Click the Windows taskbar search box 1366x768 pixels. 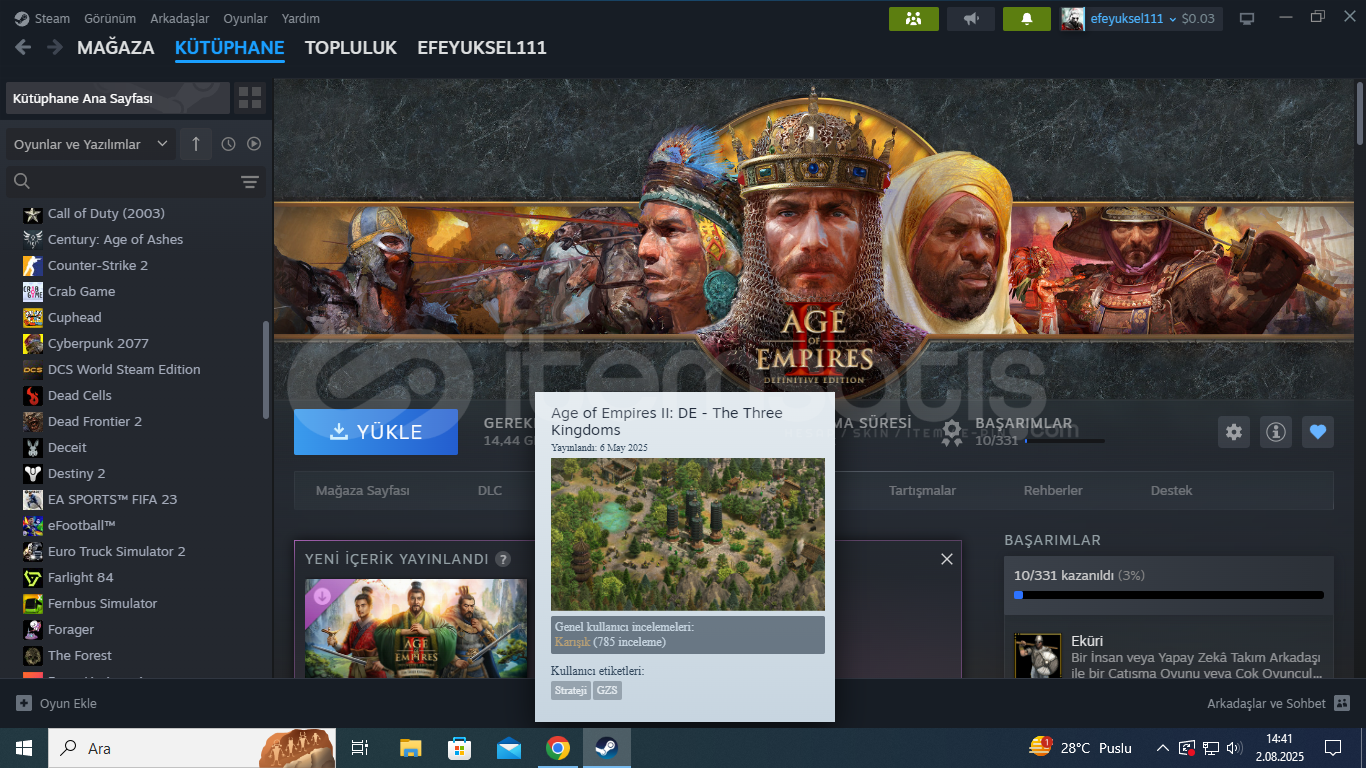[192, 748]
